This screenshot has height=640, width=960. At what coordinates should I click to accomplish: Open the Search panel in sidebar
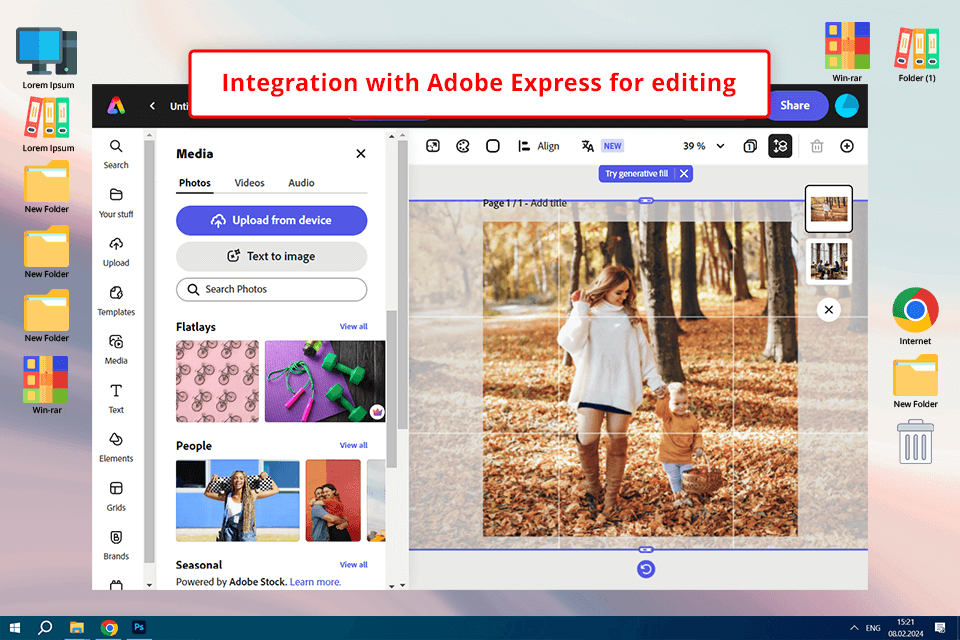[x=116, y=154]
